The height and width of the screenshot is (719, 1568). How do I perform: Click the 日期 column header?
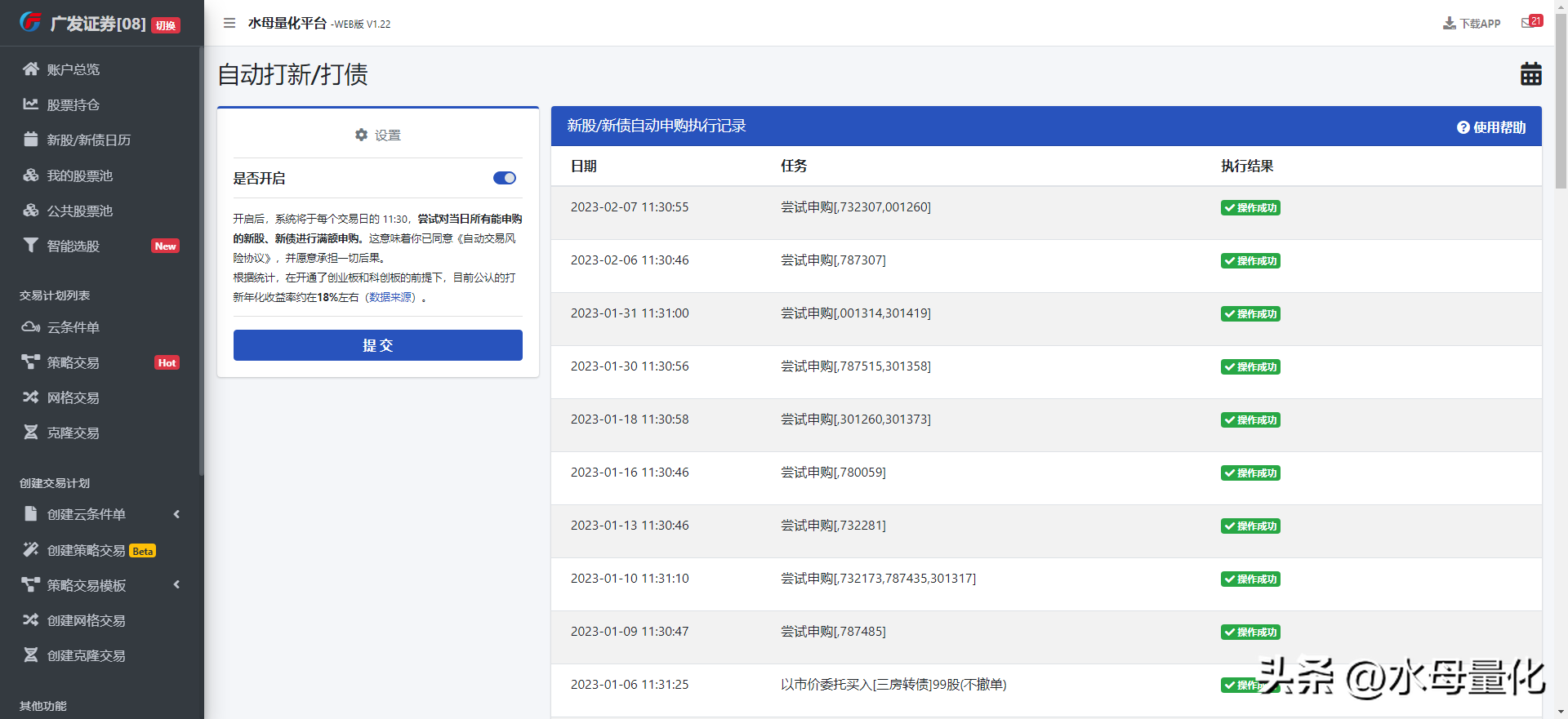pyautogui.click(x=584, y=166)
